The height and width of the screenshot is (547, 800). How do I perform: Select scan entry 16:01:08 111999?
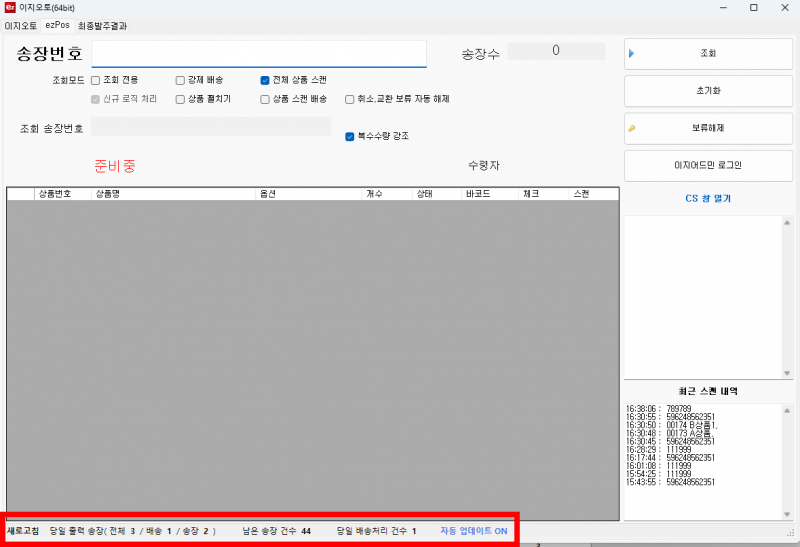[x=659, y=466]
